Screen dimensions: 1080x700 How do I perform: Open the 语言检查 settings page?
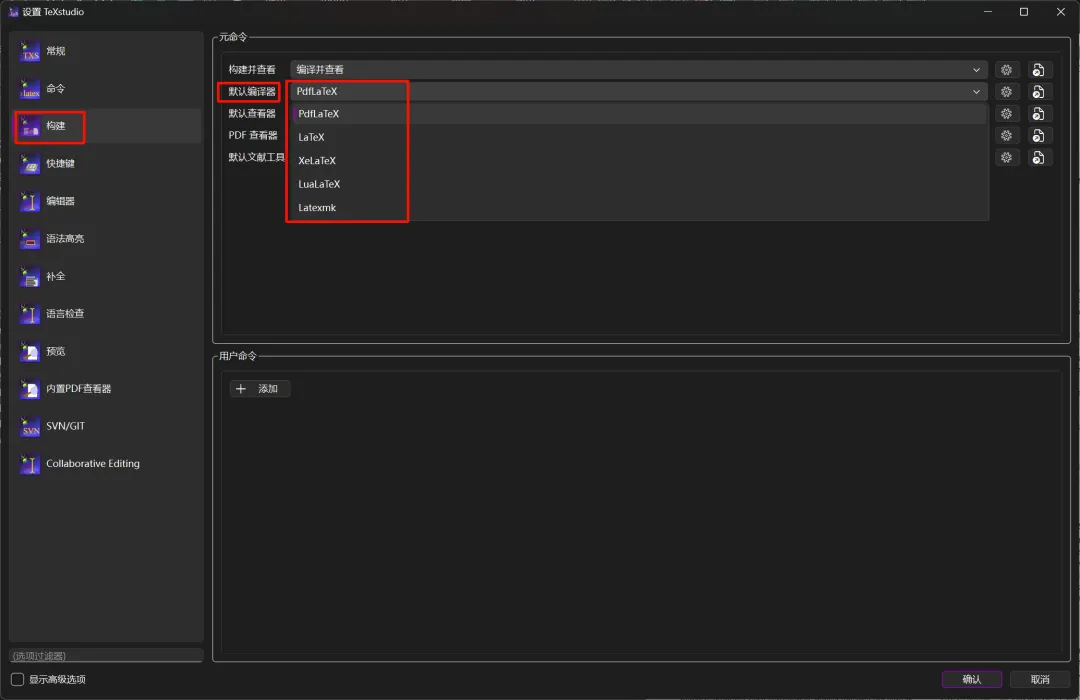pos(107,314)
